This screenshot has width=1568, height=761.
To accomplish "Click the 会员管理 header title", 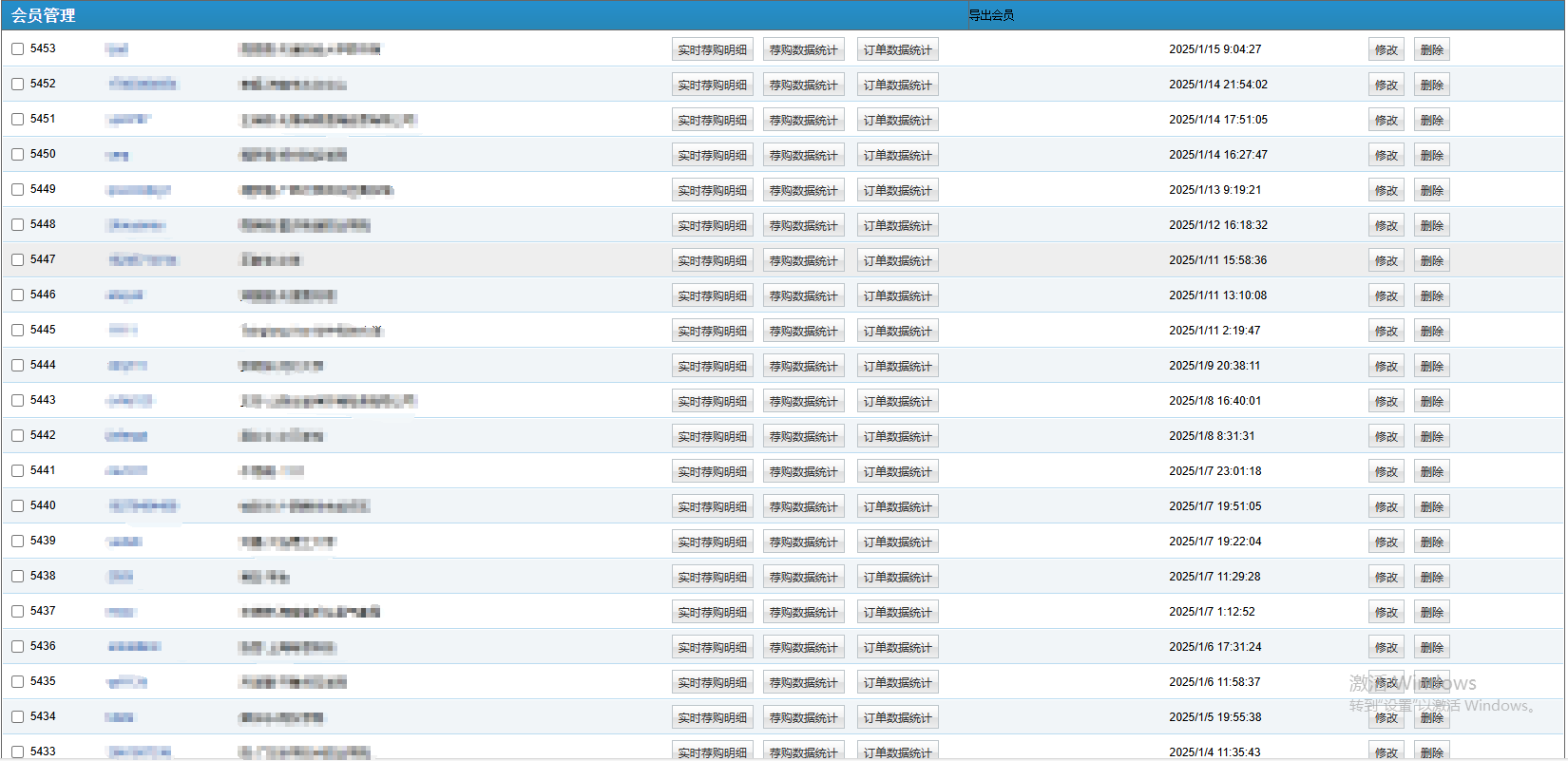I will point(44,15).
